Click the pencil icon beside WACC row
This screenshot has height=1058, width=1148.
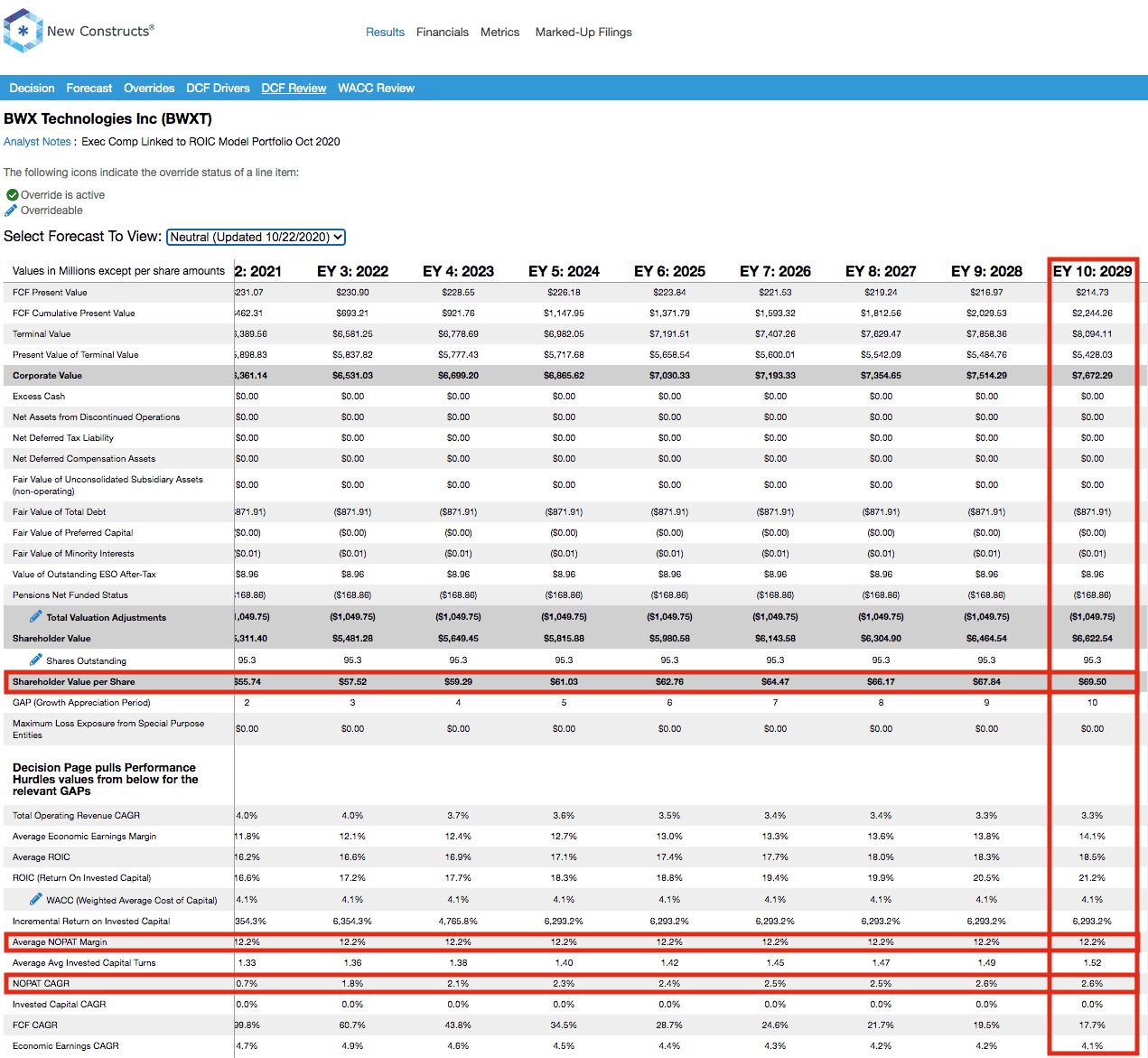pos(36,899)
